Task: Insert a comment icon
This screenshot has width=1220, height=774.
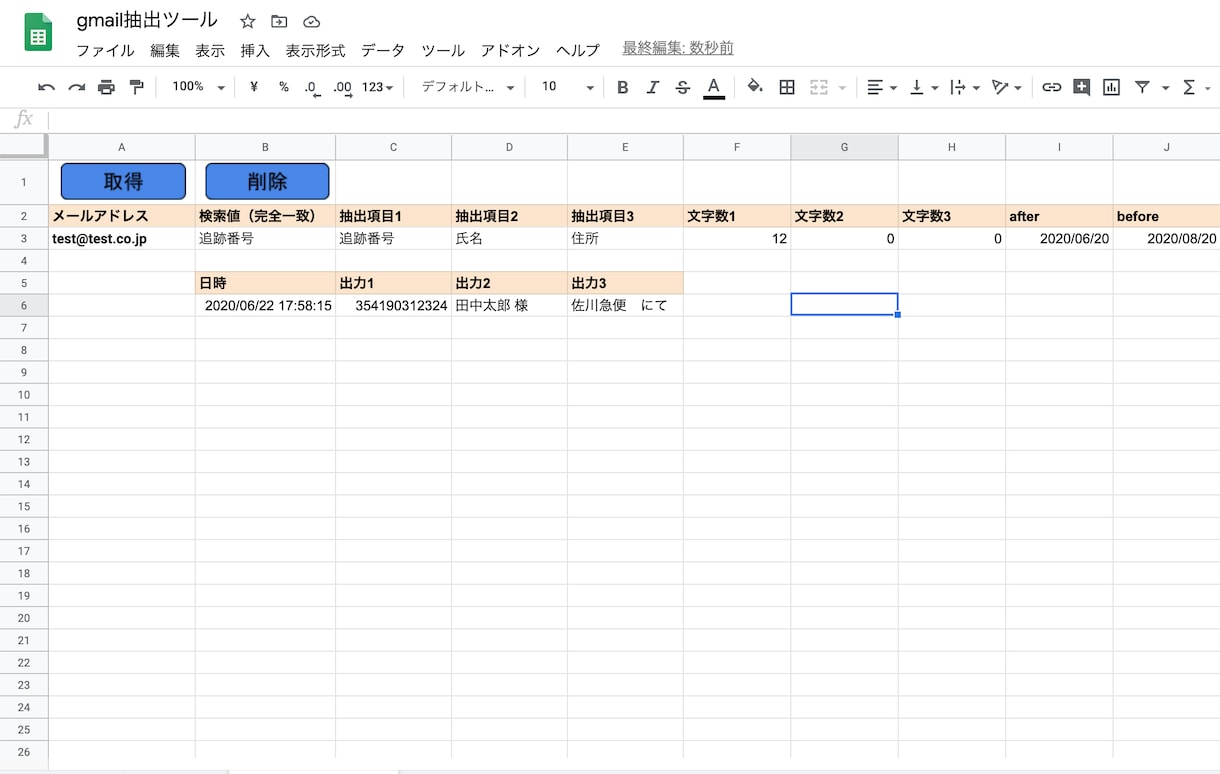Action: pos(1081,88)
